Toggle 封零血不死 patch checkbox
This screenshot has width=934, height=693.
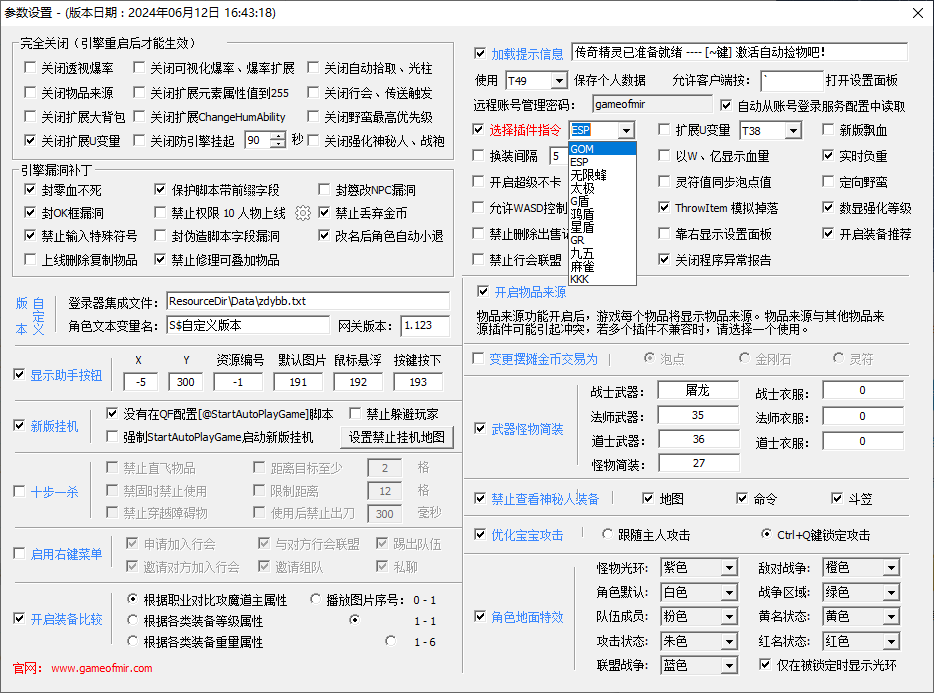[30, 189]
